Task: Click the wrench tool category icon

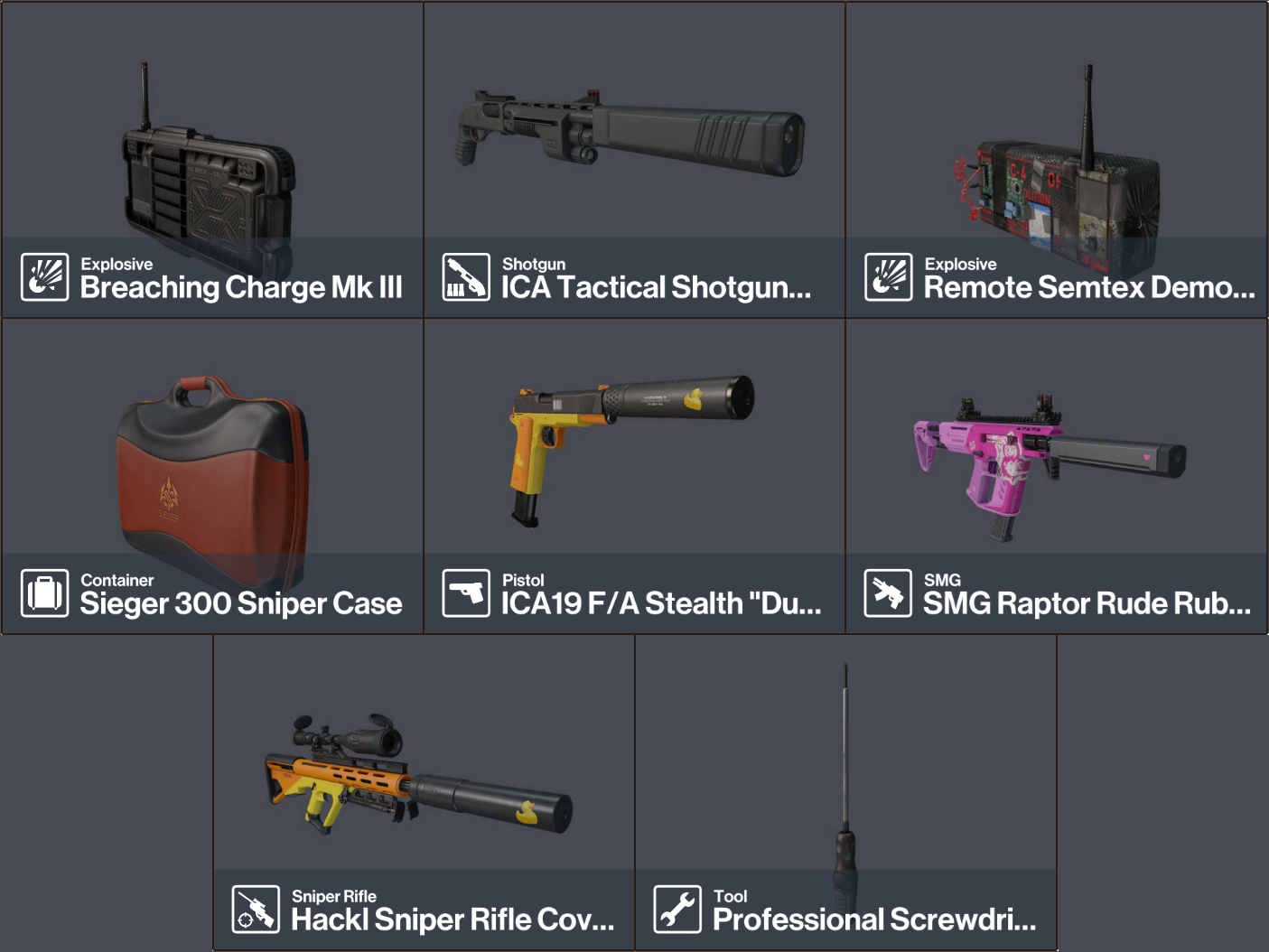Action: [677, 909]
